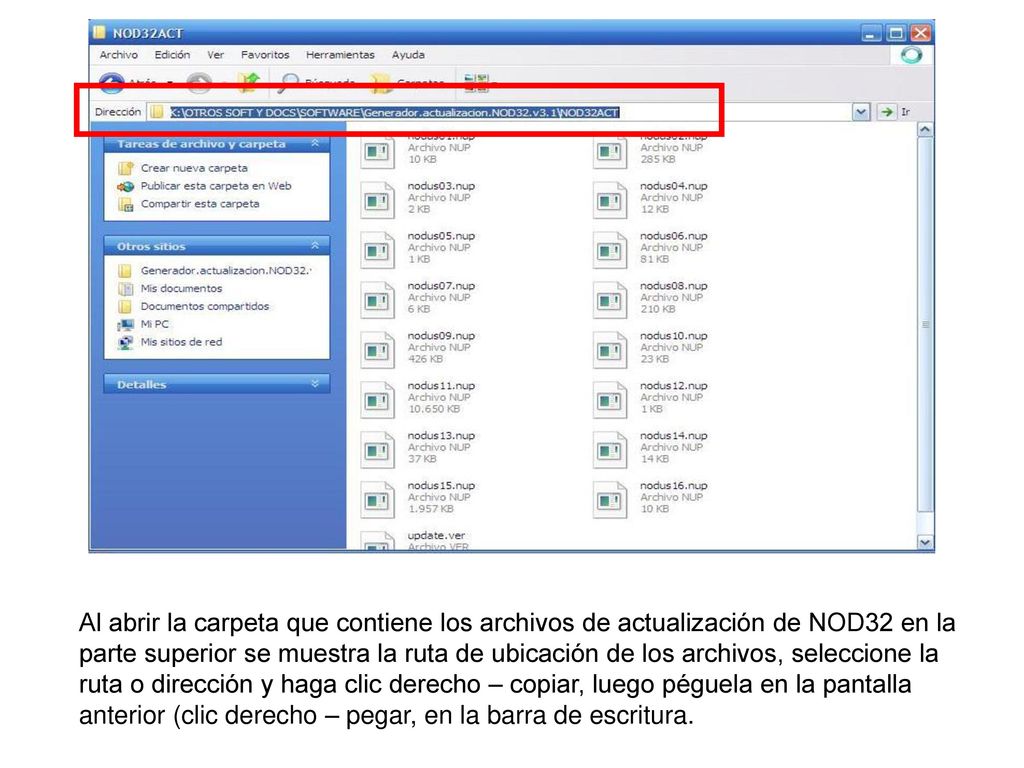Select the nodus06.nup file icon
1024x768 pixels.
(610, 250)
